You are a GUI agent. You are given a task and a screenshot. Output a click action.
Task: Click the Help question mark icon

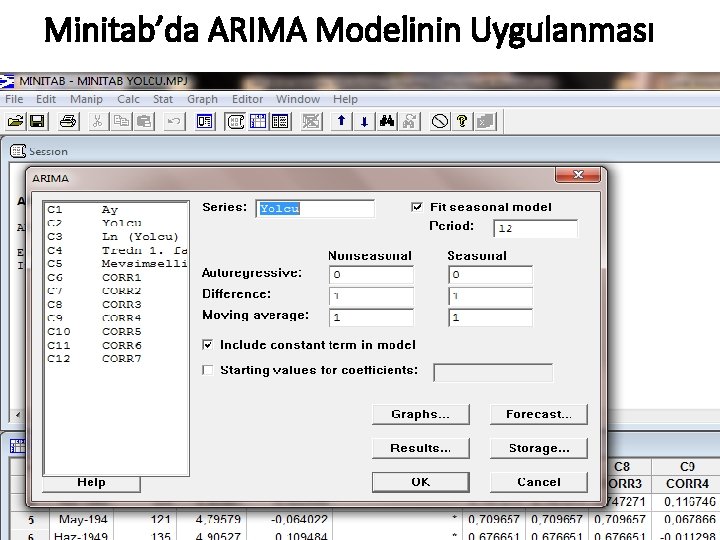[x=462, y=121]
